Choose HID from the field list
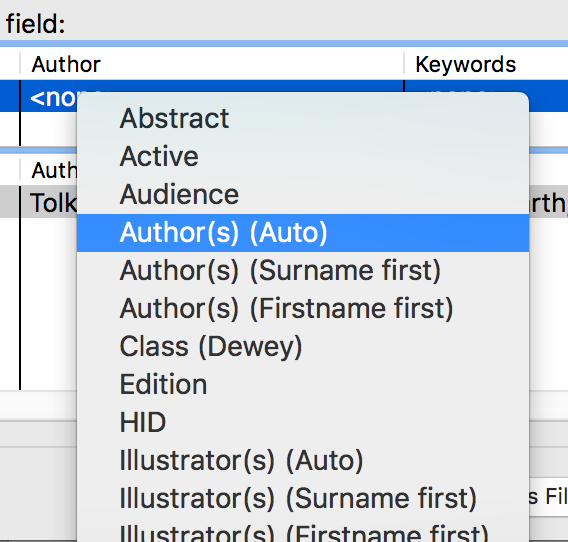Viewport: 568px width, 542px height. 303,423
